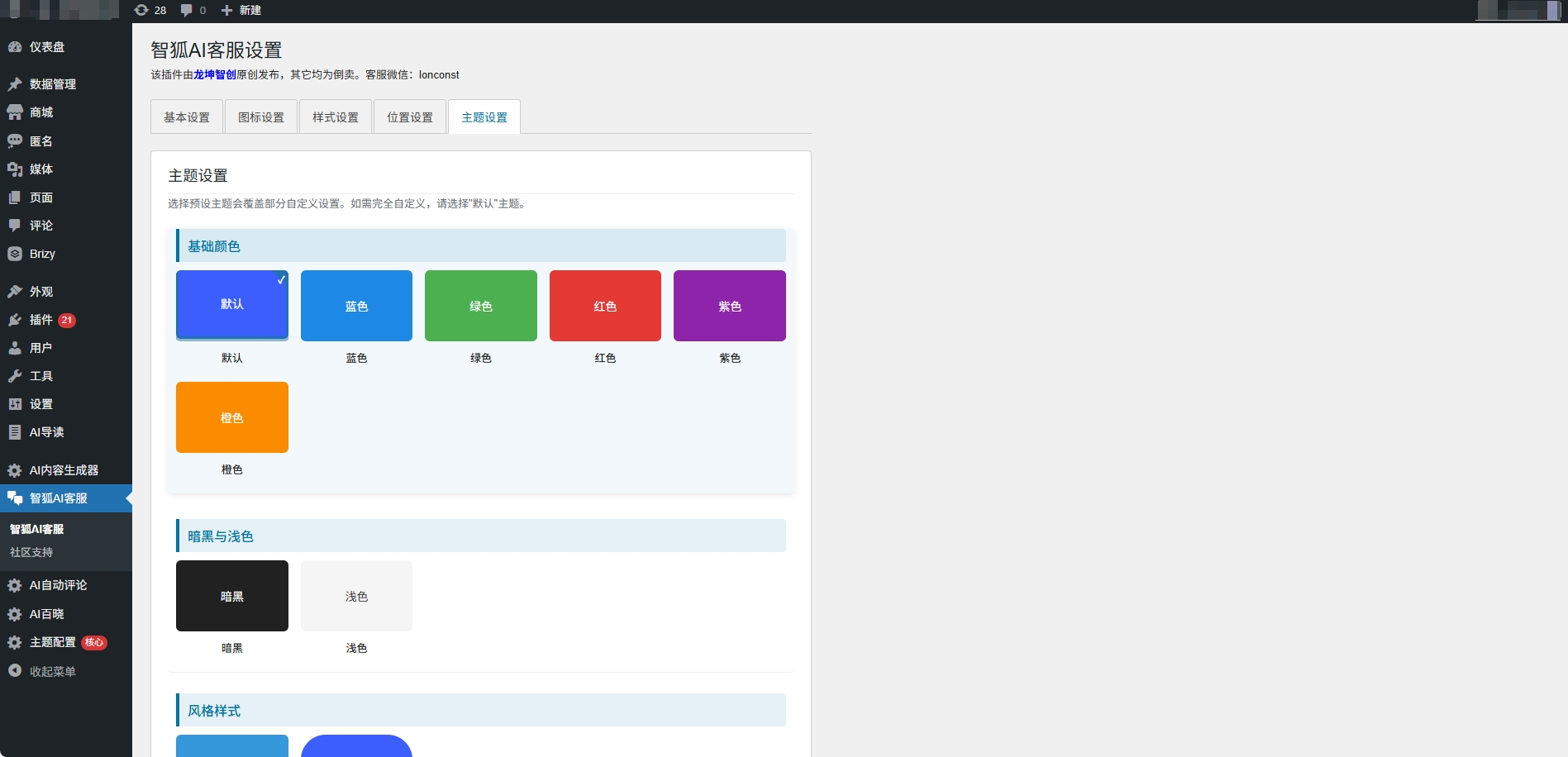Click the blurred user profile at top right
The width and height of the screenshot is (1568, 757).
[1518, 10]
